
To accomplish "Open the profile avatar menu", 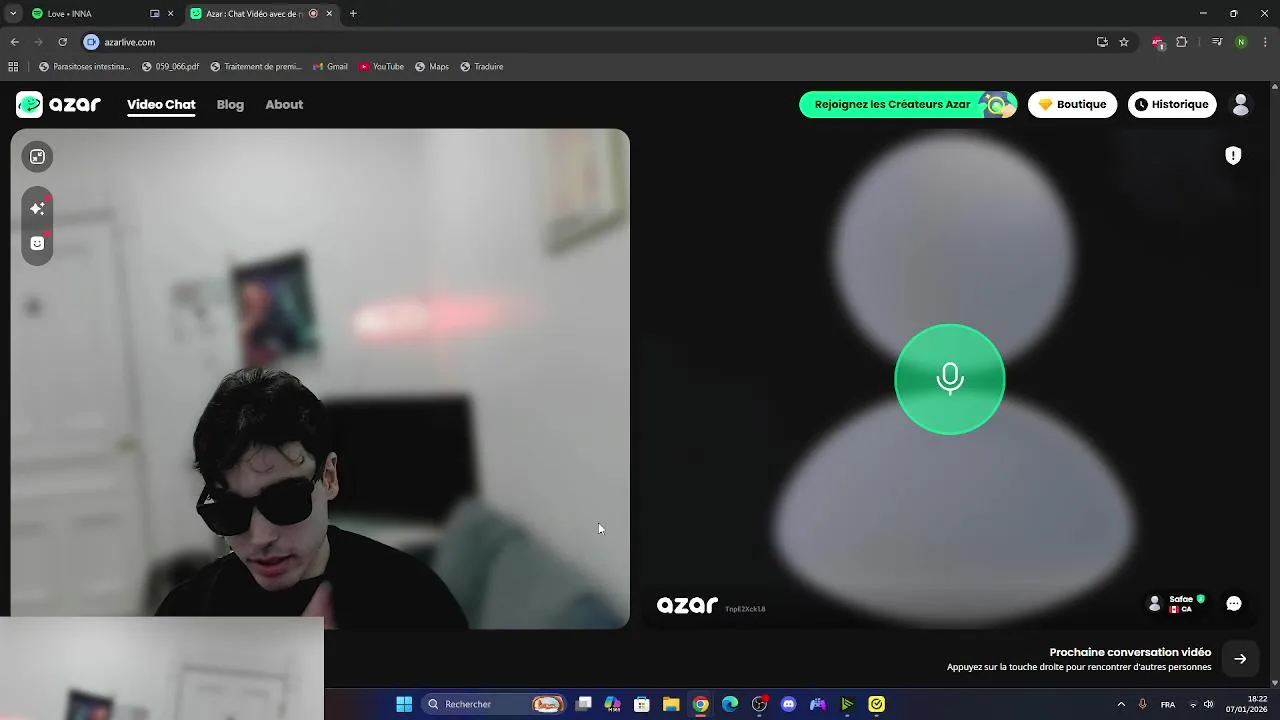I will 1241,104.
